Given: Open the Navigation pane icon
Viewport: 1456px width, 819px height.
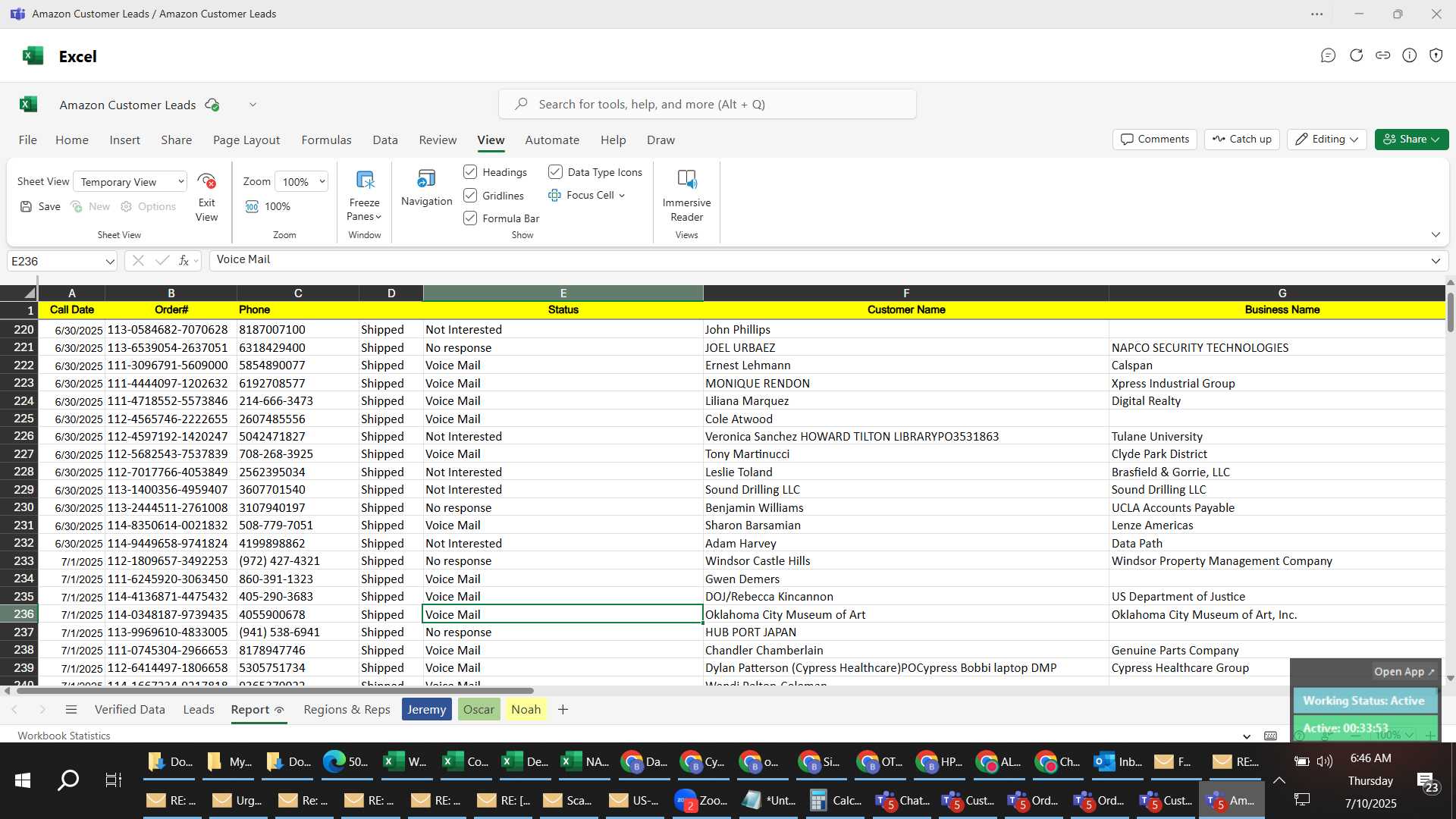Looking at the screenshot, I should point(426,179).
